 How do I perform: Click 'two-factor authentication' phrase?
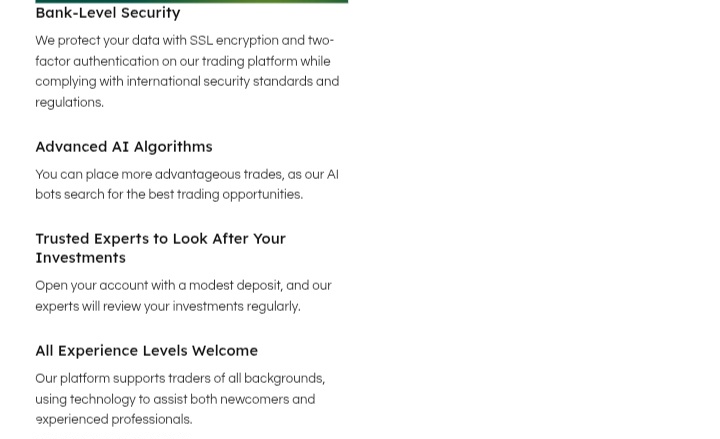[x=185, y=51]
